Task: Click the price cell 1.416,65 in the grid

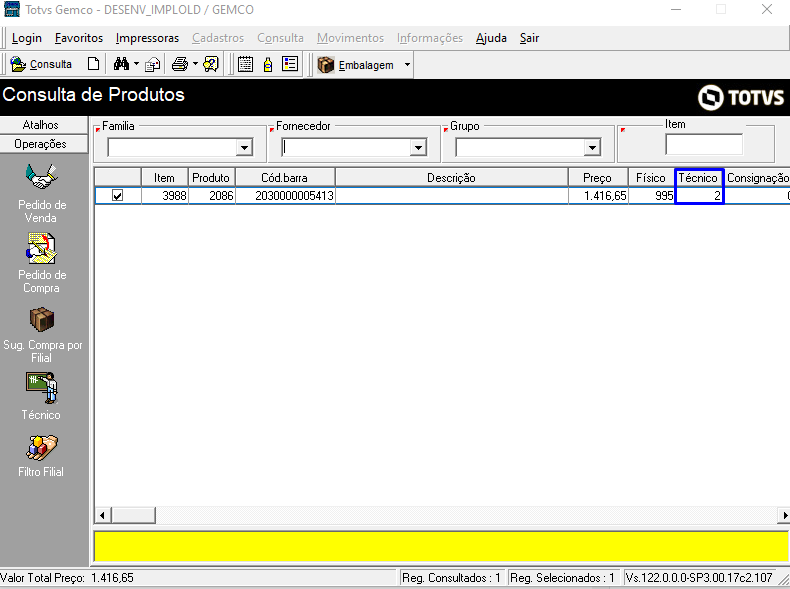Action: tap(598, 195)
